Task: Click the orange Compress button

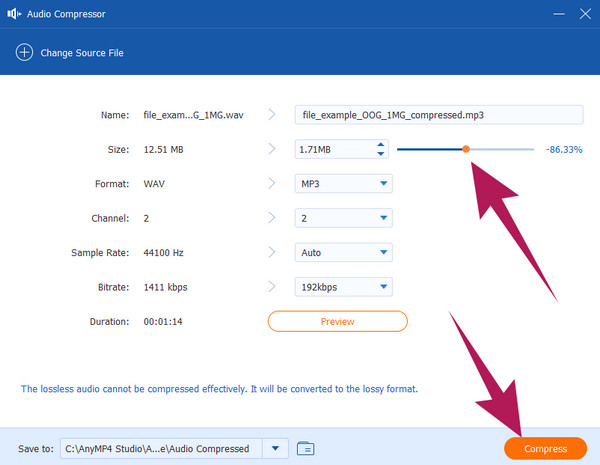Action: [x=545, y=449]
